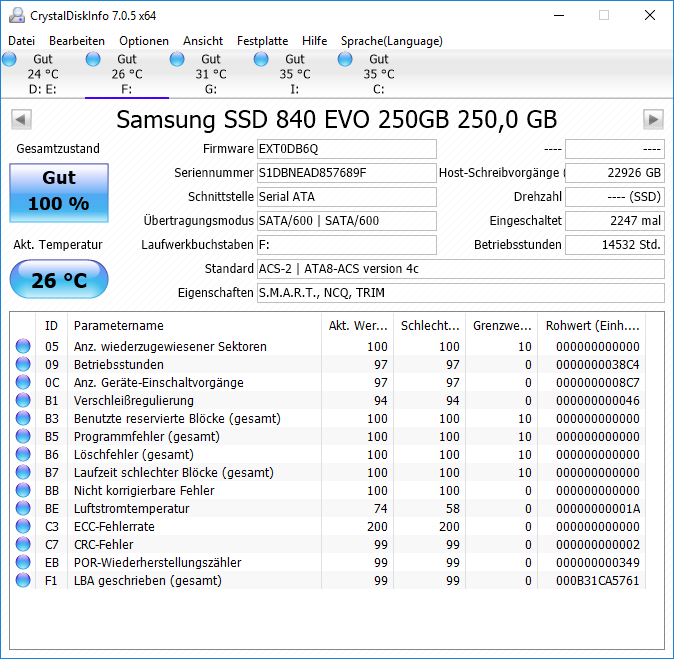
Task: Open the Ansicht menu
Action: pos(203,41)
